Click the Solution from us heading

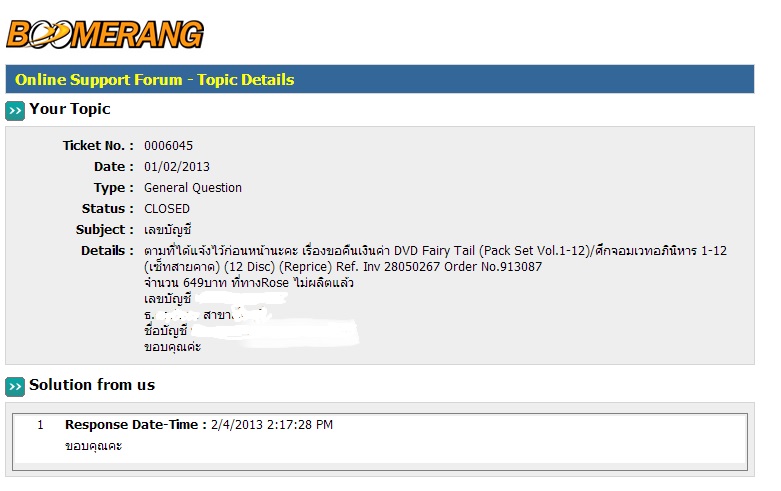coord(92,385)
